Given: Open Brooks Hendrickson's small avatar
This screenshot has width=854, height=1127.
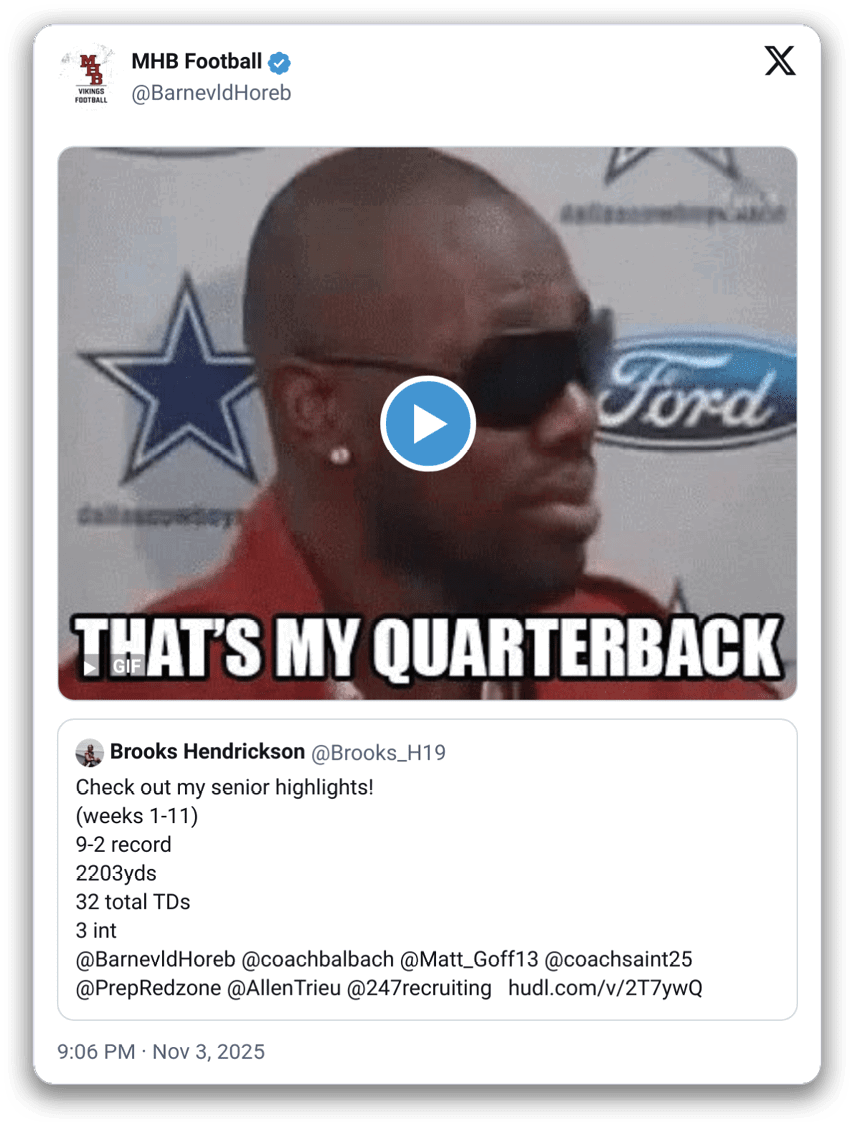Looking at the screenshot, I should click(89, 753).
